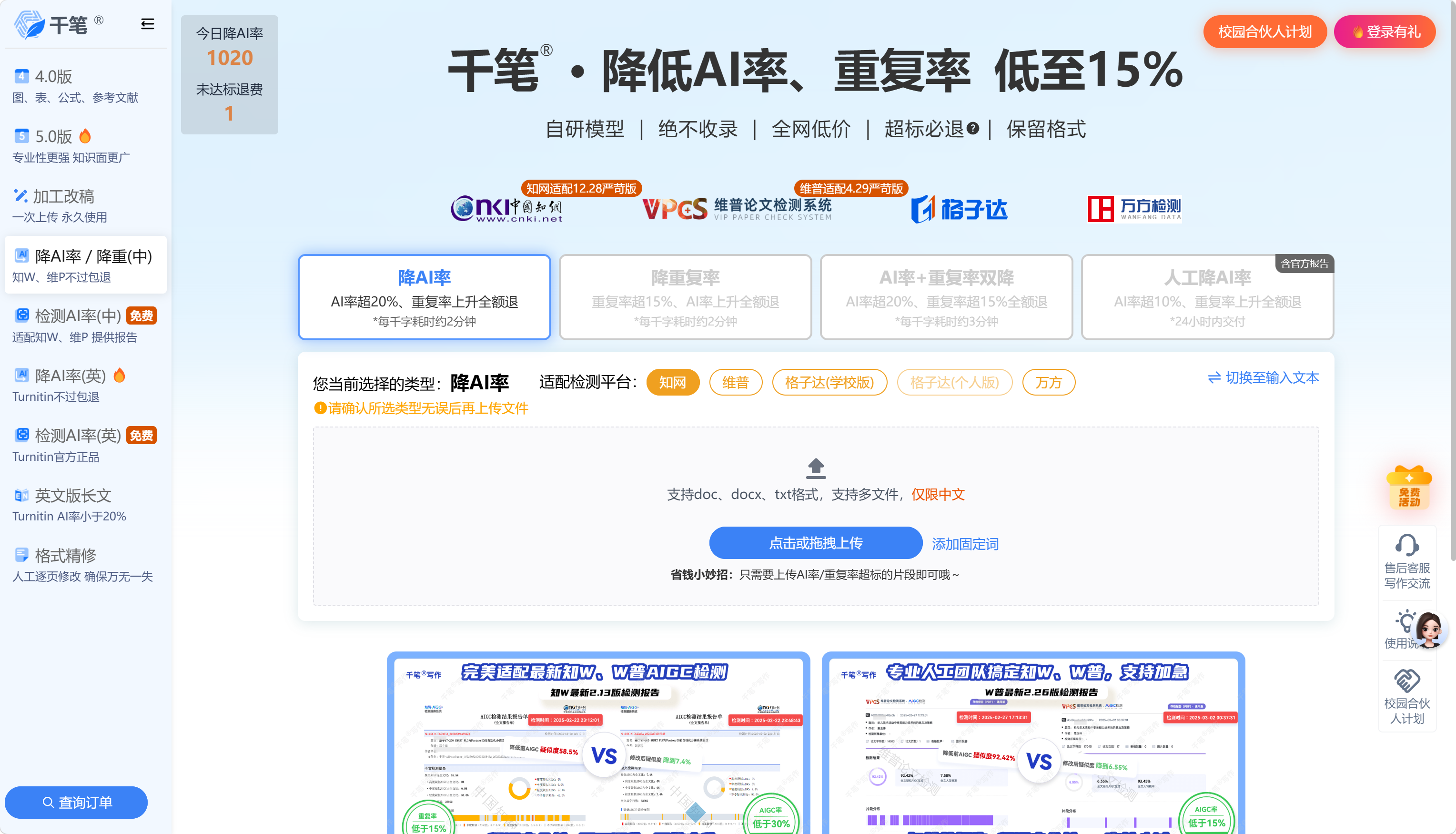Viewport: 1456px width, 834px height.
Task: Click the CNKI 中国知网 logo
Action: 506,209
